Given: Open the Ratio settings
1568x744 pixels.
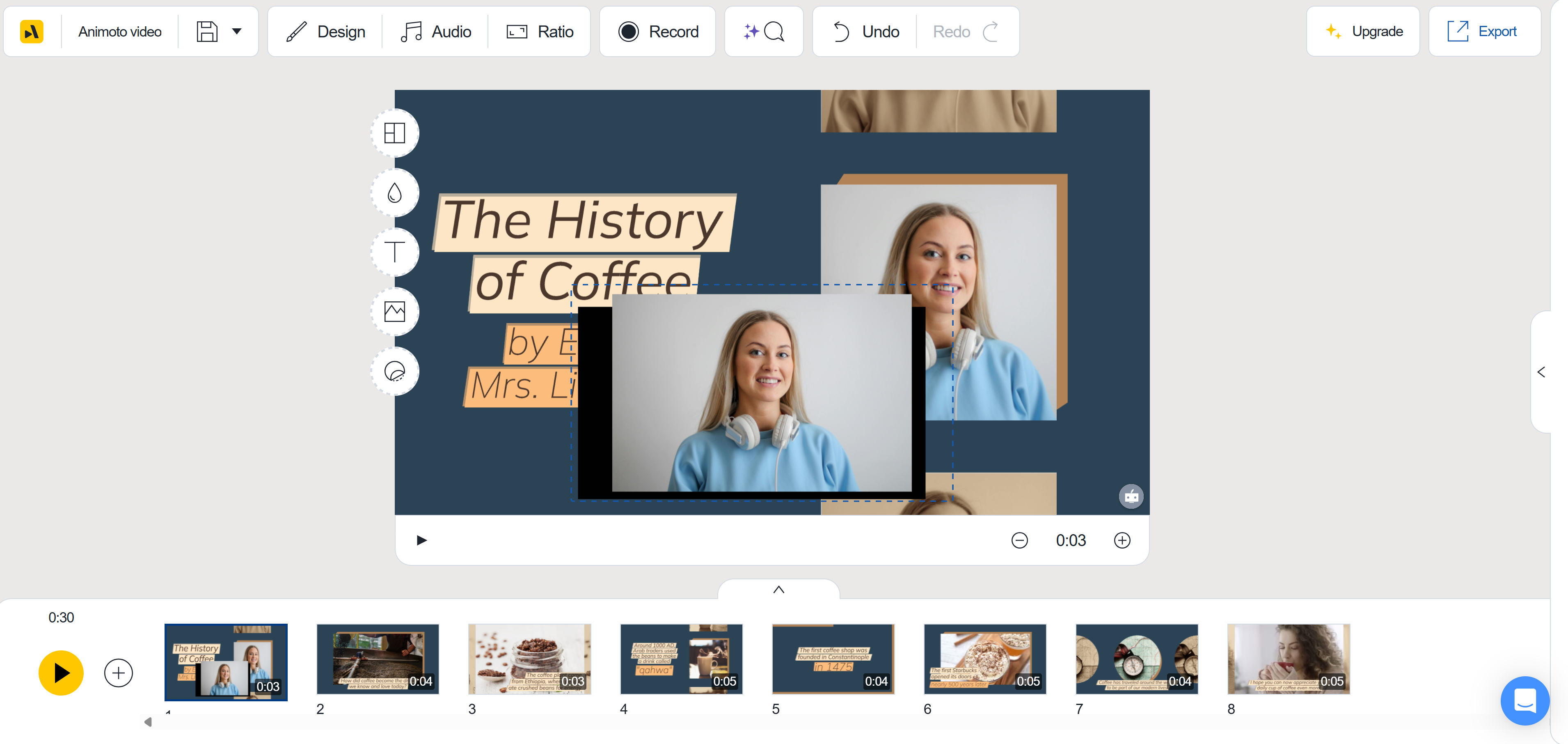Looking at the screenshot, I should coord(539,31).
